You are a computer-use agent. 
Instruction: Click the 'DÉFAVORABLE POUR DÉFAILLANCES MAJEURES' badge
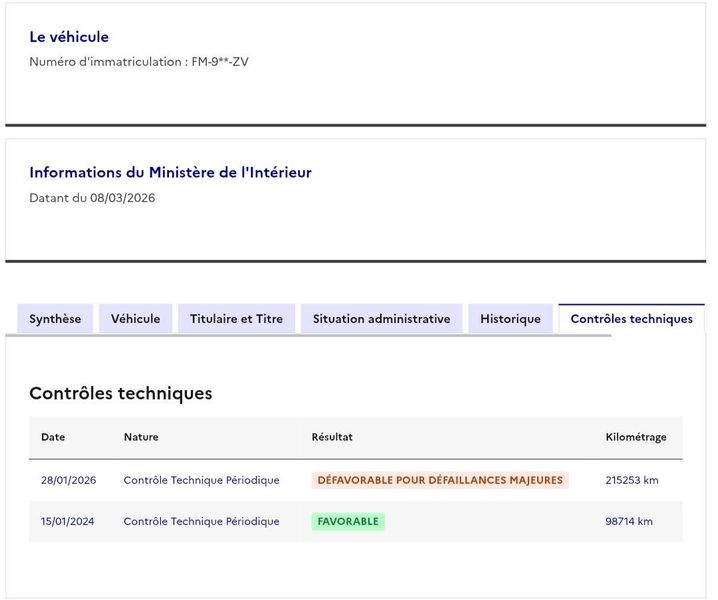440,480
